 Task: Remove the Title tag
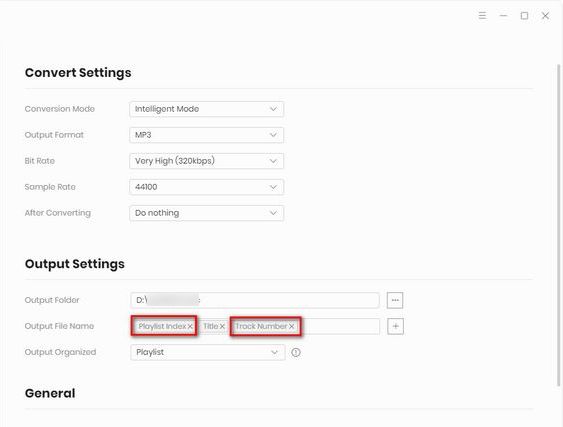222,326
